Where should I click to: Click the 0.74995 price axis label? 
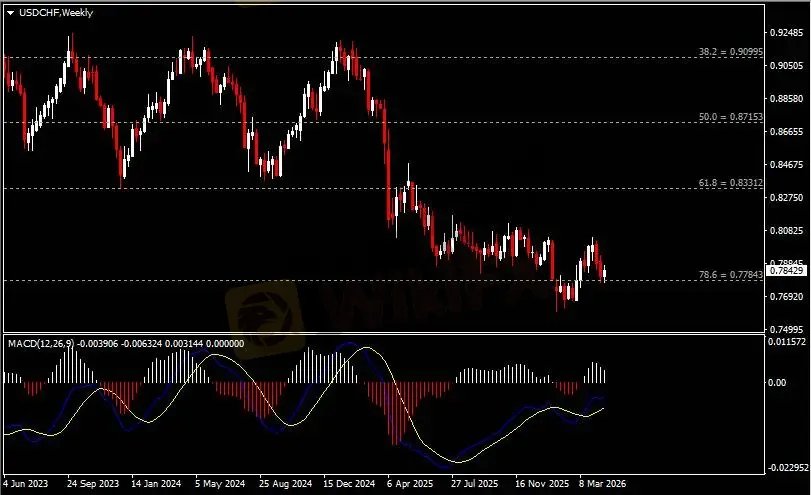787,328
